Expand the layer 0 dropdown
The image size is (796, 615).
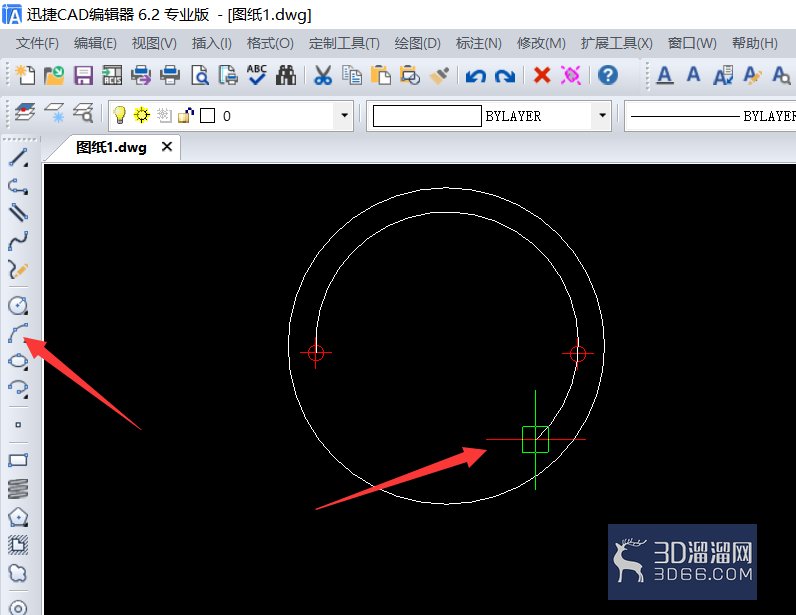point(344,115)
